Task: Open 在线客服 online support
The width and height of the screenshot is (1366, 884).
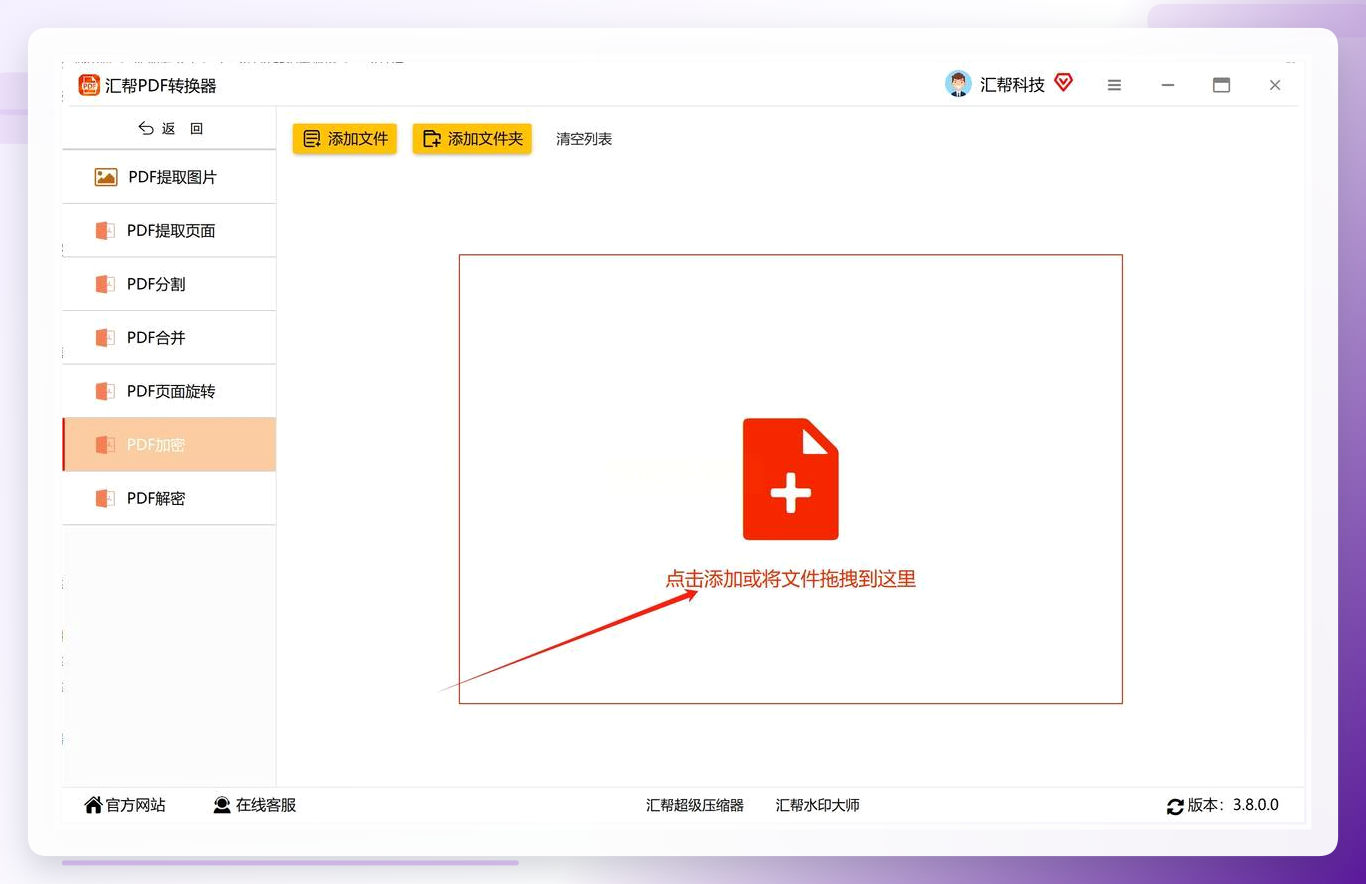Action: pos(255,805)
